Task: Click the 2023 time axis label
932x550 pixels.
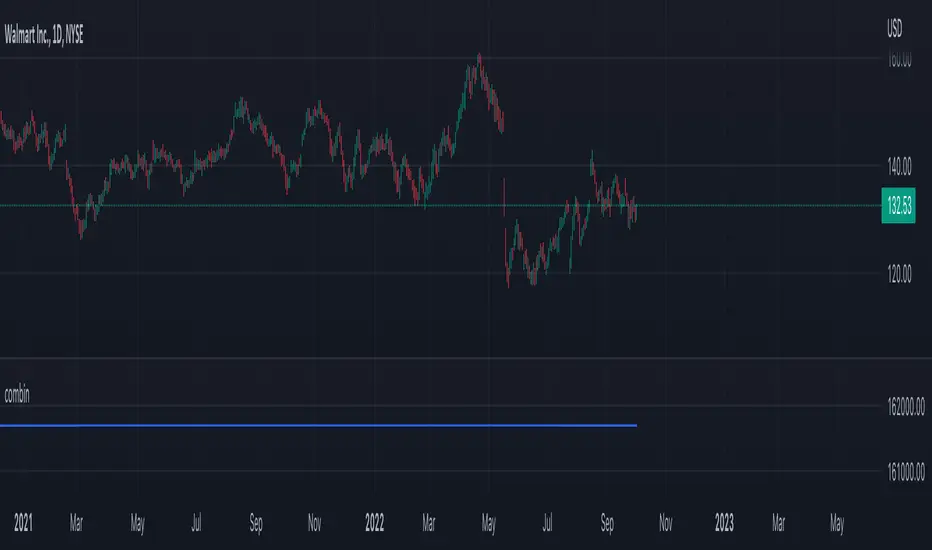Action: 724,522
